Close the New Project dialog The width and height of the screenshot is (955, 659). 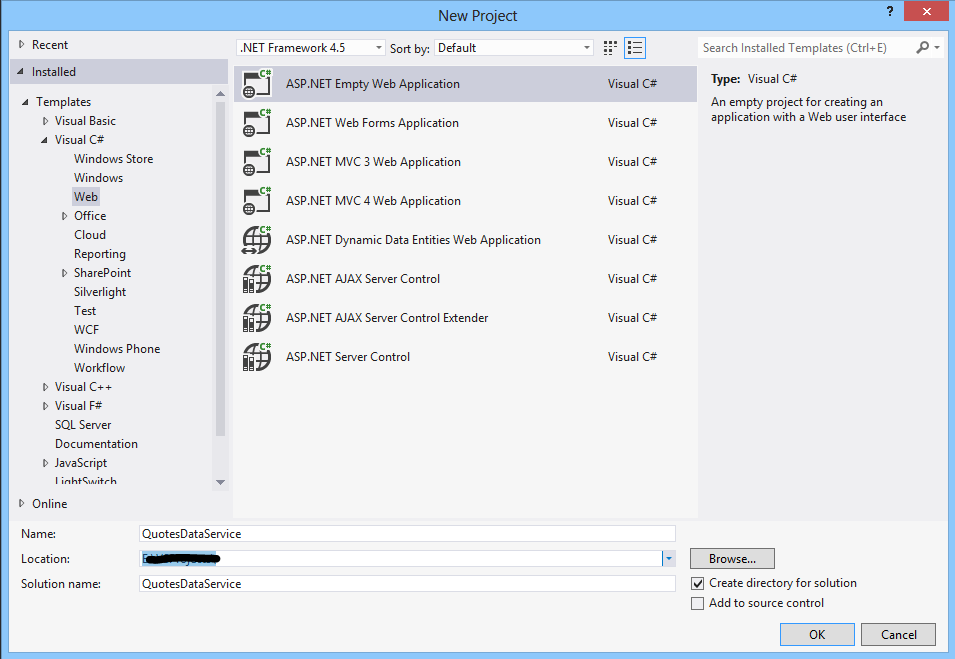(x=926, y=12)
